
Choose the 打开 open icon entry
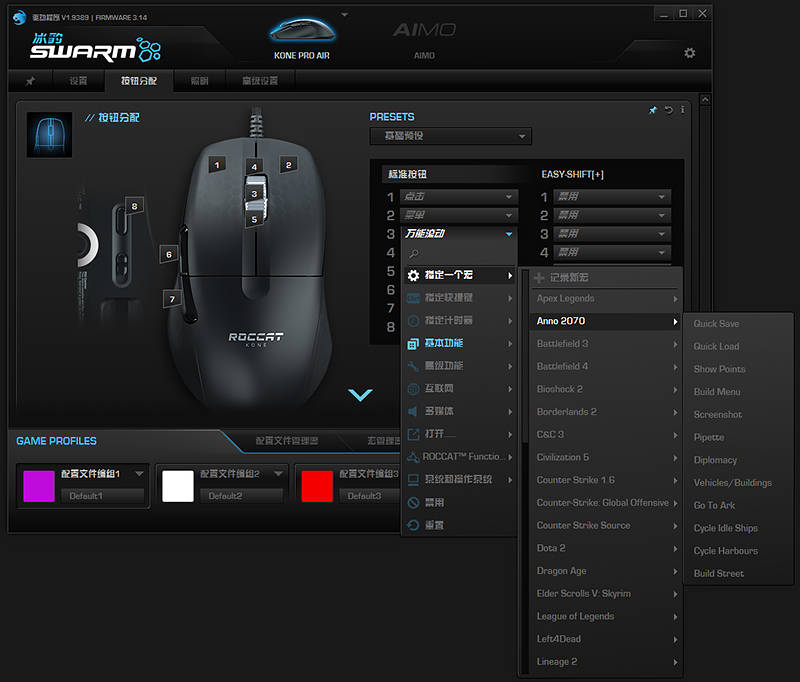point(459,434)
